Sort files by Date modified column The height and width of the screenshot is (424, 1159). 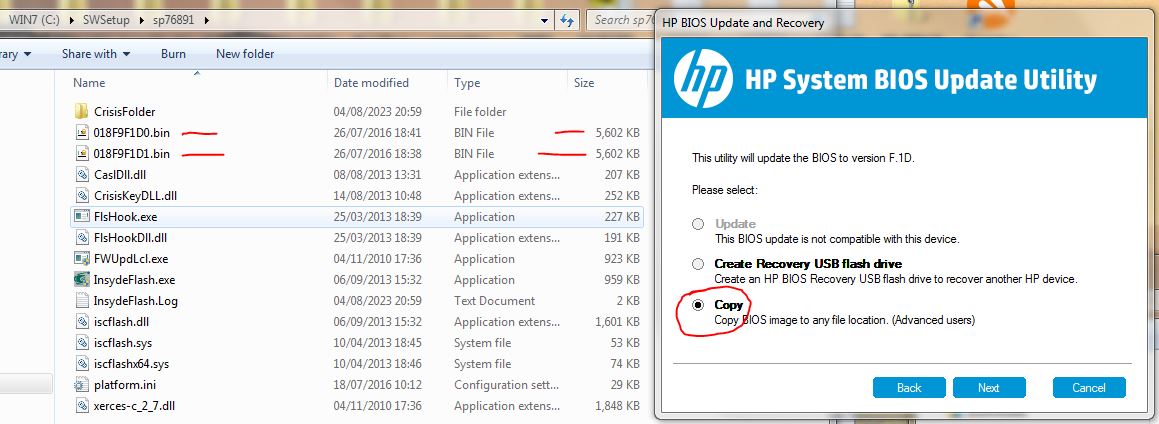pyautogui.click(x=371, y=83)
